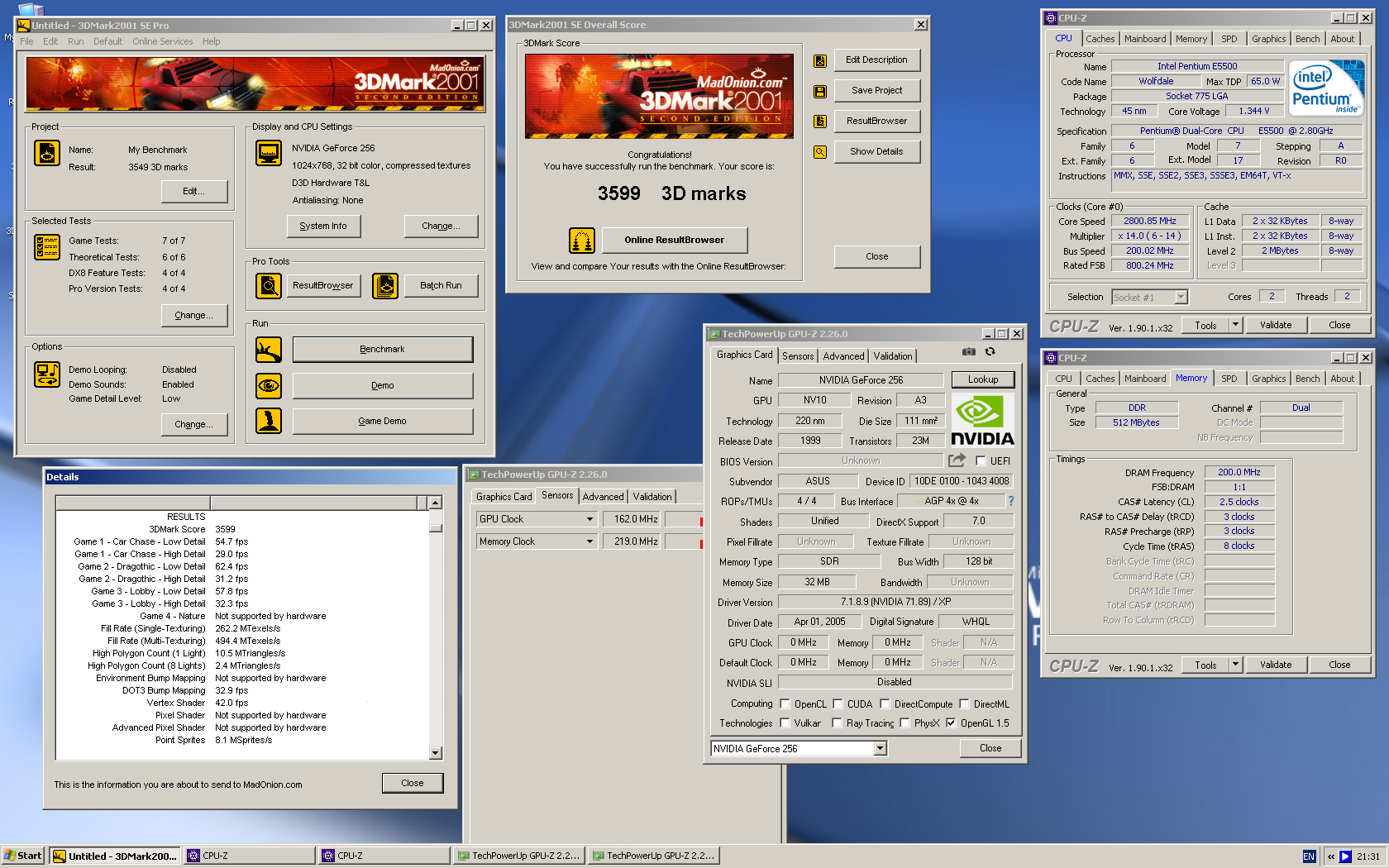Click the Batch Run icon in Pro Tools
The image size is (1389, 868).
[385, 286]
